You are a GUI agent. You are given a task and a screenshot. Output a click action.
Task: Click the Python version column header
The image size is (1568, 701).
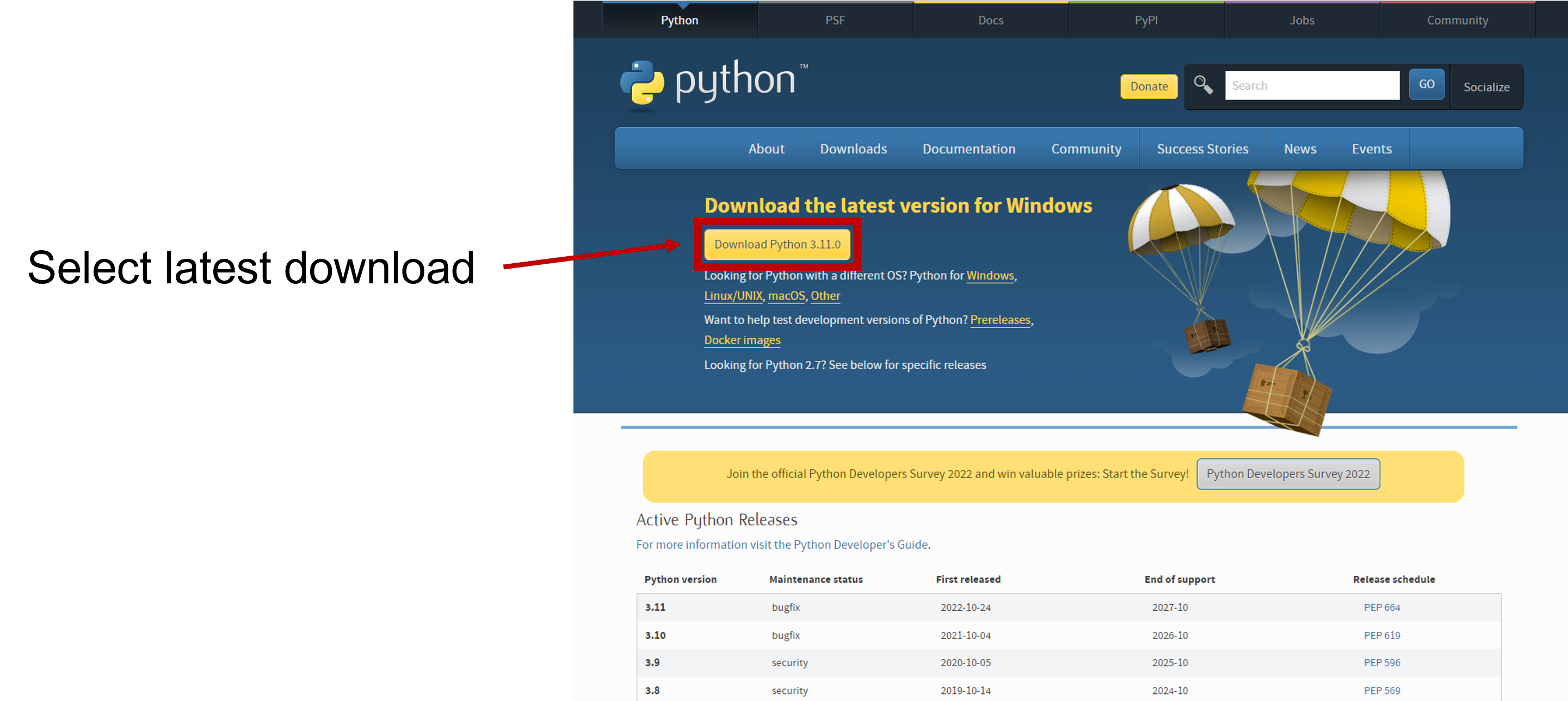[680, 579]
